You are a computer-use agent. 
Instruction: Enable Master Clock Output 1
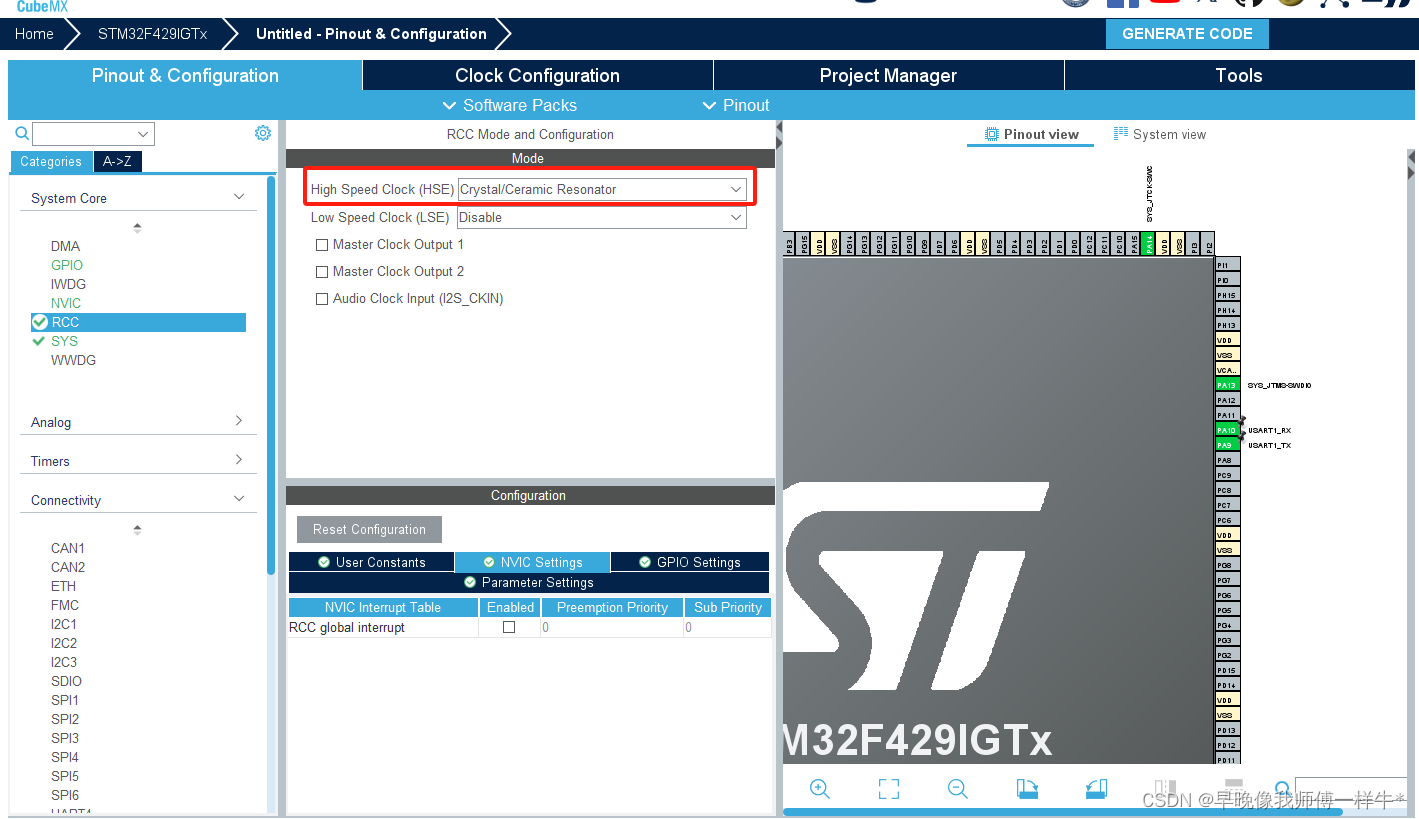(x=322, y=244)
